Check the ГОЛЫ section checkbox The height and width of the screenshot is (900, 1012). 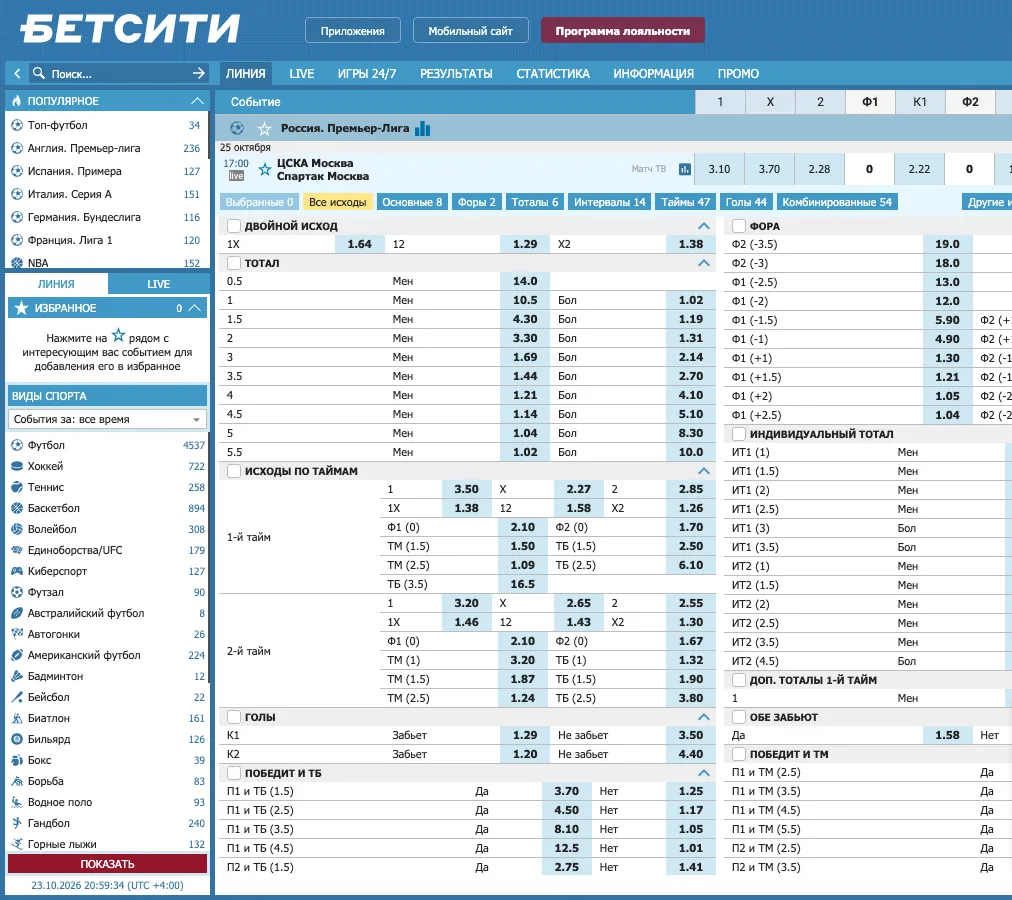tap(234, 717)
